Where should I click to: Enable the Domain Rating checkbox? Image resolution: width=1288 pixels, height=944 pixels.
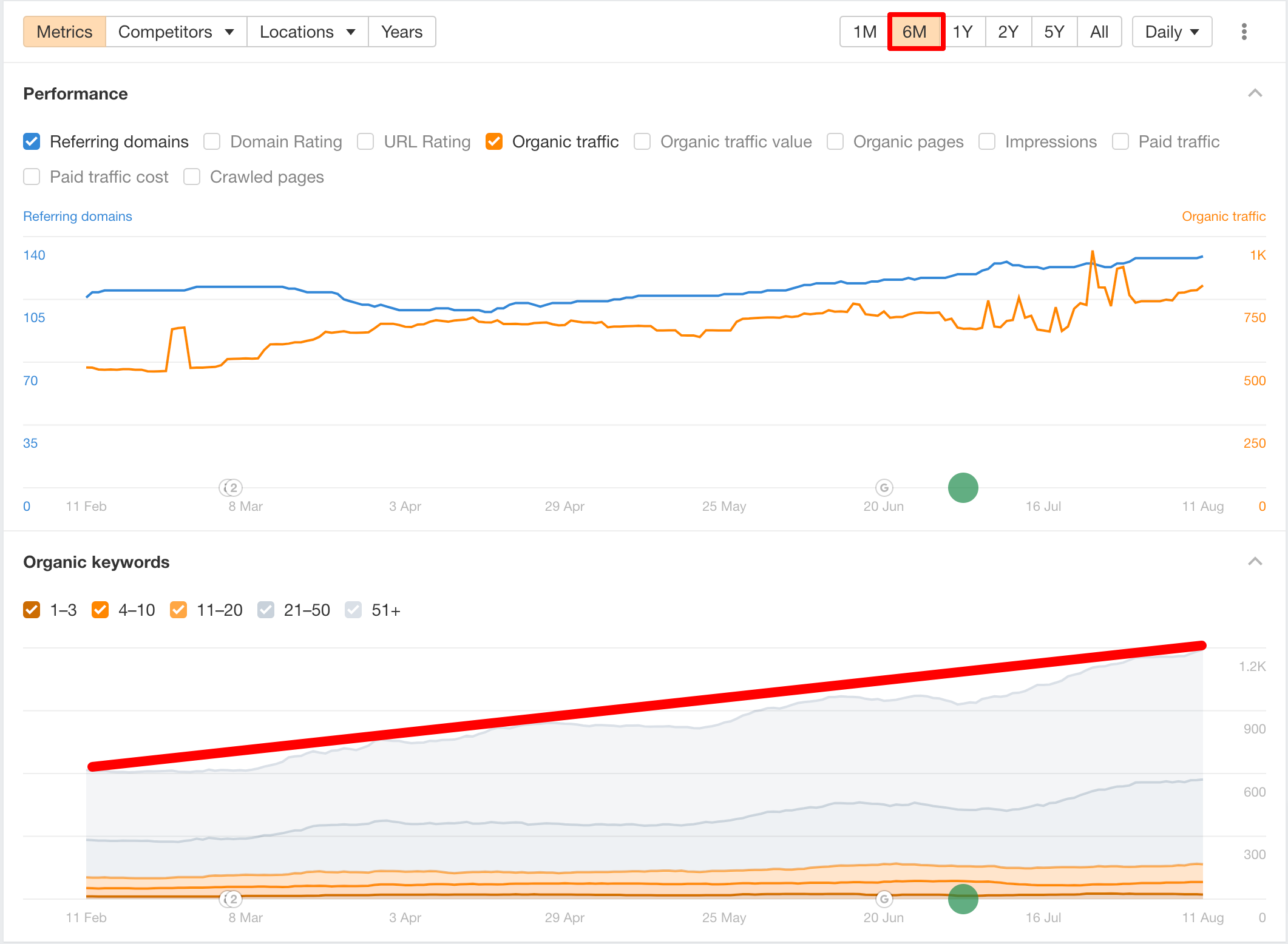click(212, 141)
